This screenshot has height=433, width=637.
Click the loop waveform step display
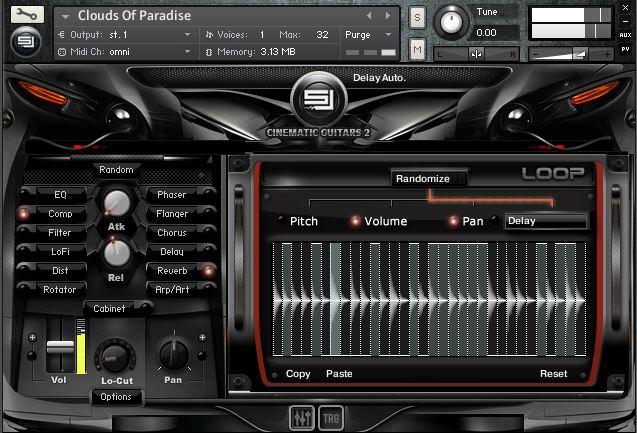[x=430, y=300]
